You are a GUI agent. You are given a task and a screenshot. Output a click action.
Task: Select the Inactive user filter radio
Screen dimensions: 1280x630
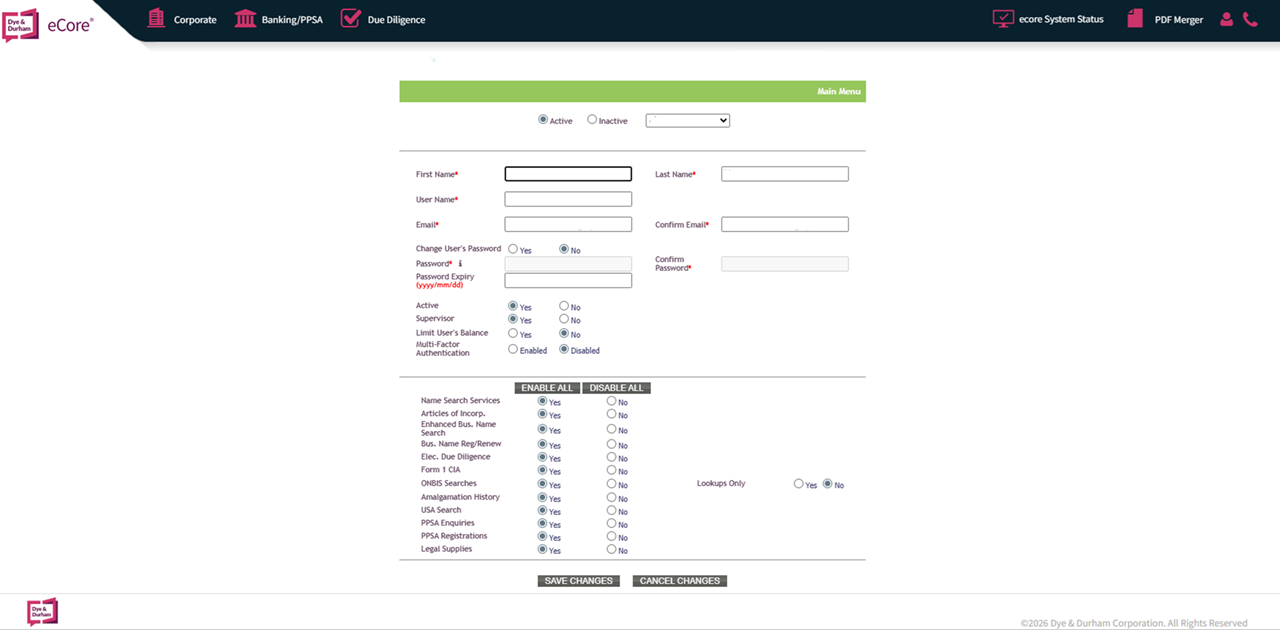592,119
